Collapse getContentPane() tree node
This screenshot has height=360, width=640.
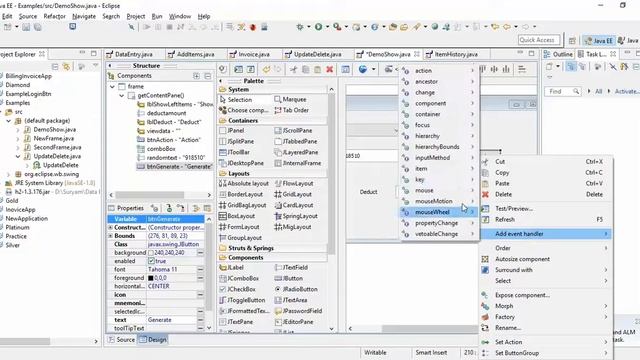point(122,96)
